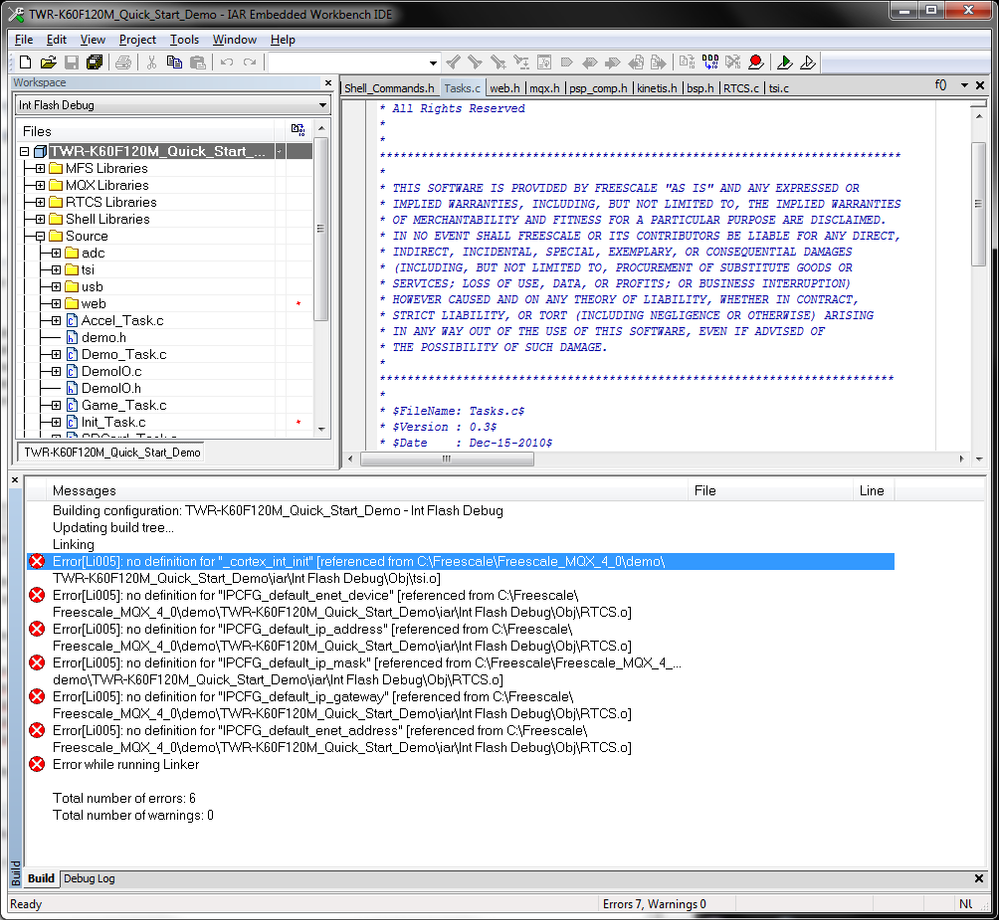This screenshot has height=920, width=999.
Task: Jump to next bookmark icon
Action: click(612, 62)
